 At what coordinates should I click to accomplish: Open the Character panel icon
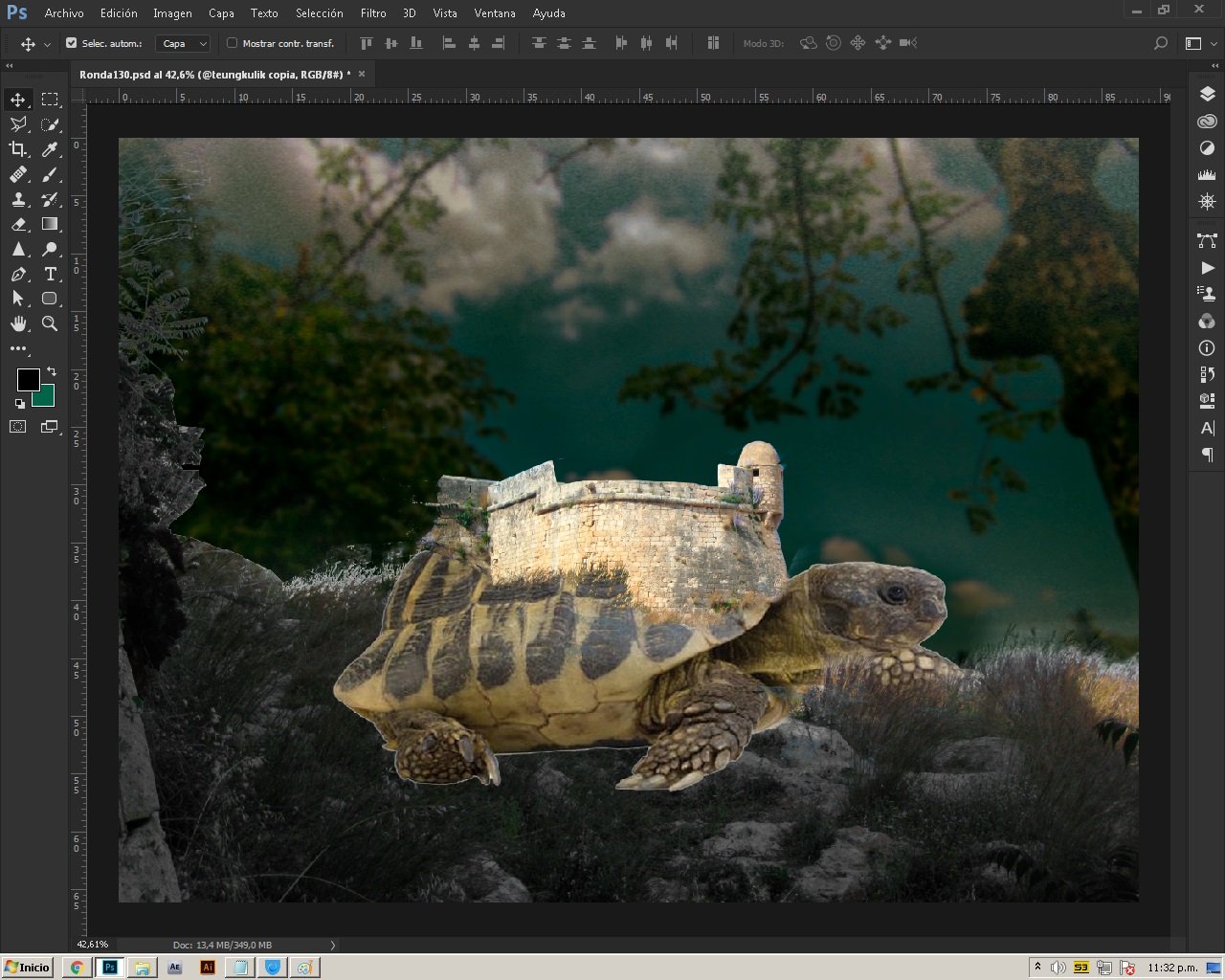pos(1207,428)
